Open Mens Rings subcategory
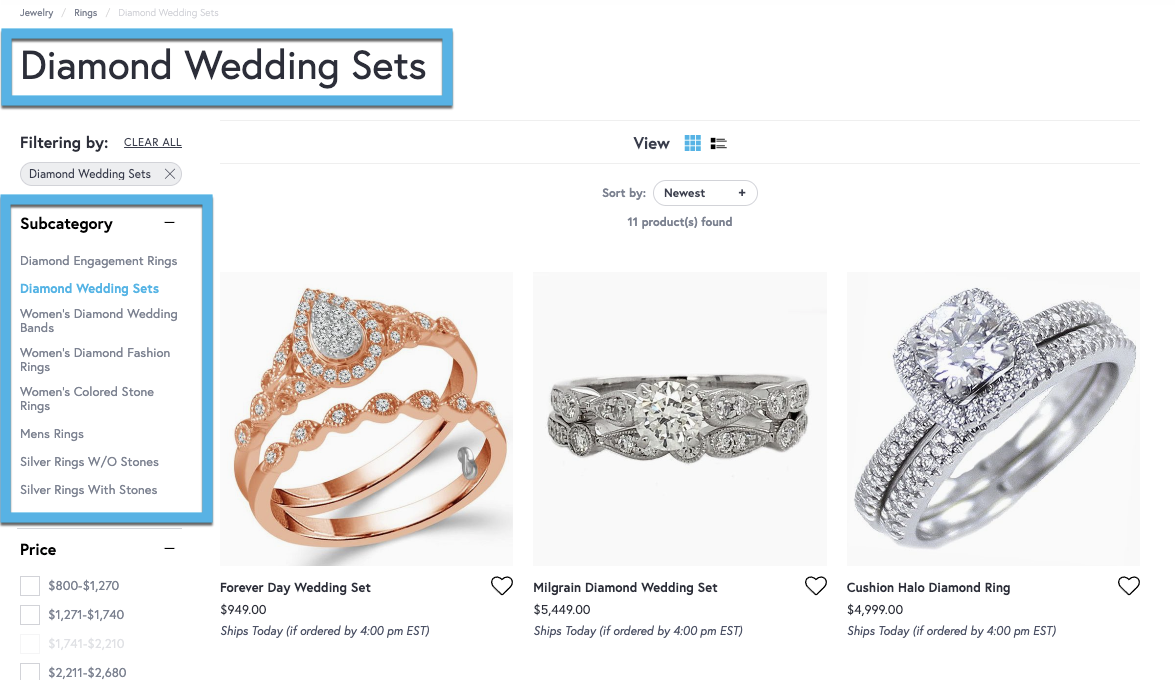1175x680 pixels. click(52, 434)
